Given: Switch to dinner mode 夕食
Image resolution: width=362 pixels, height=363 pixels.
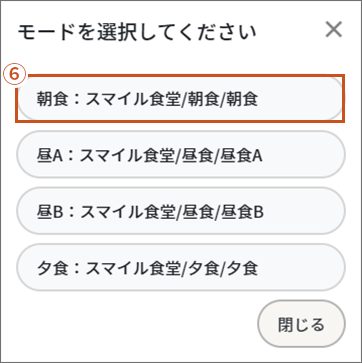Looking at the screenshot, I should click(x=181, y=267).
